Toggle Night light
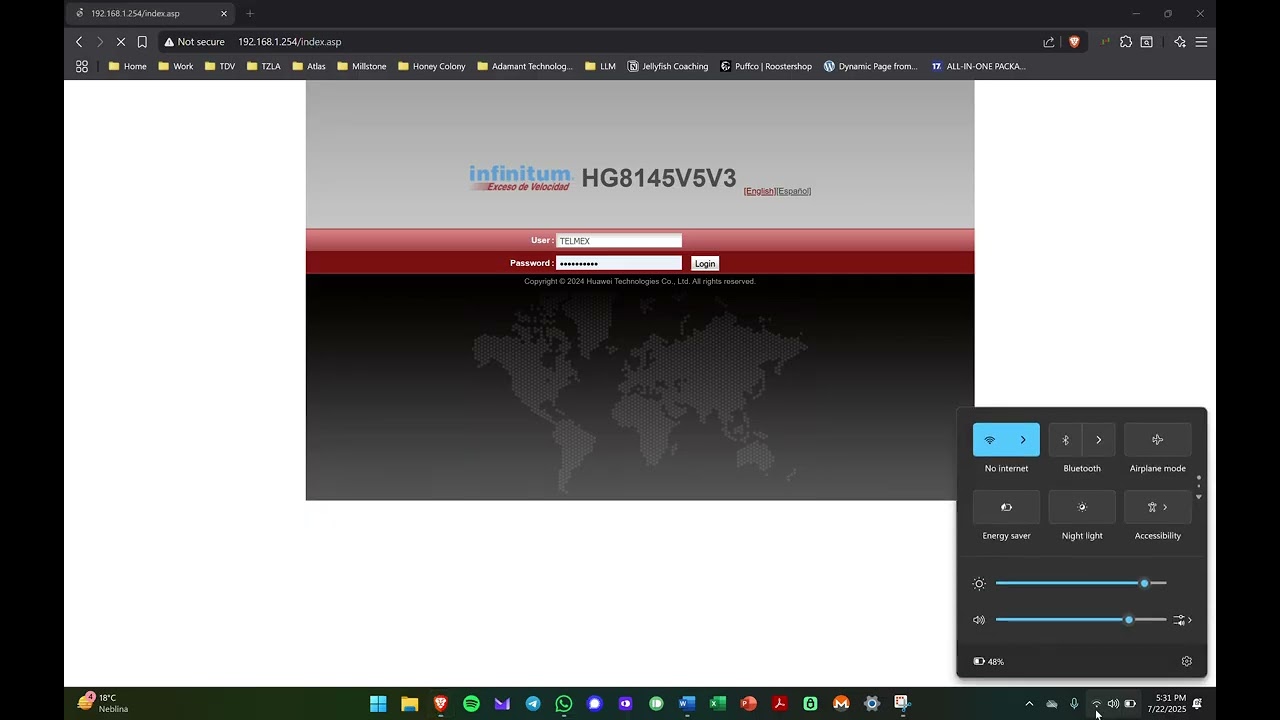Image resolution: width=1280 pixels, height=720 pixels. 1082,507
